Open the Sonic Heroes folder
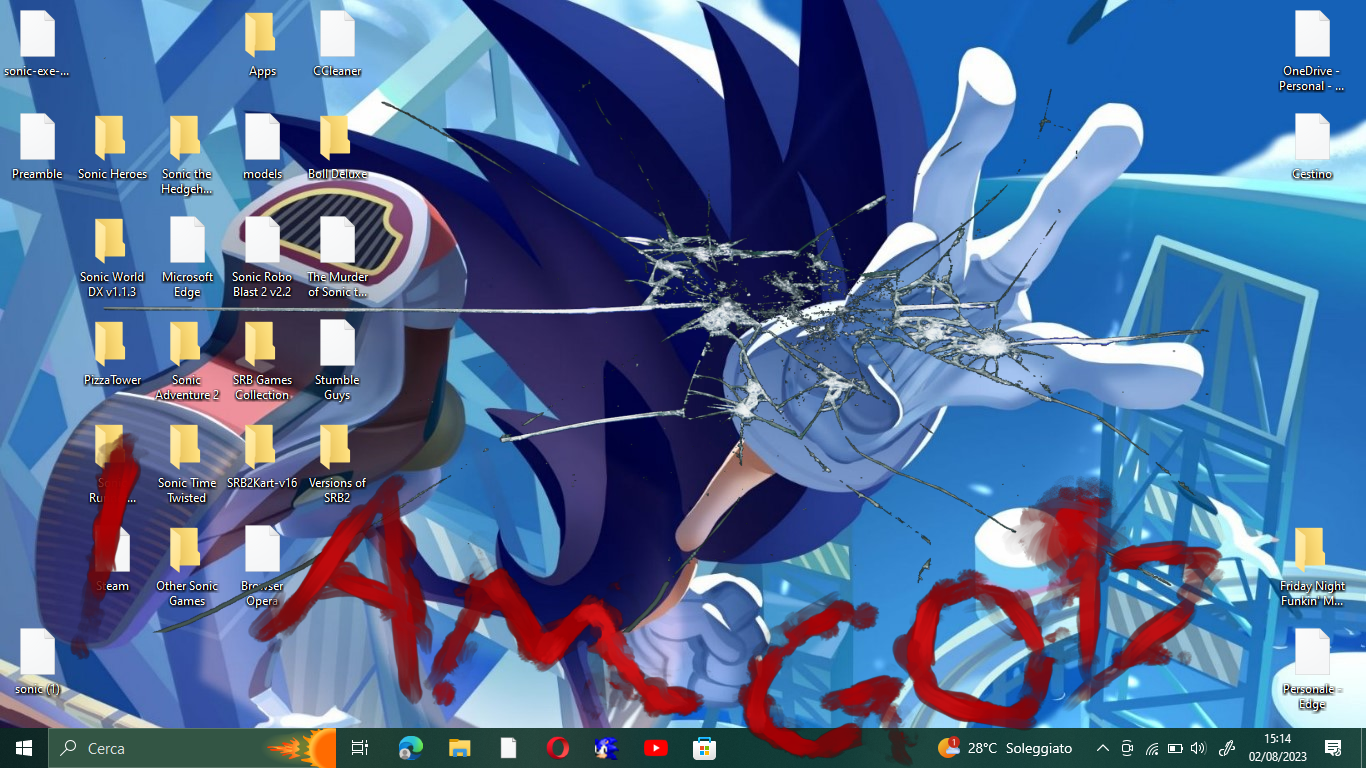Screen dimensions: 1366x768 pyautogui.click(x=112, y=148)
